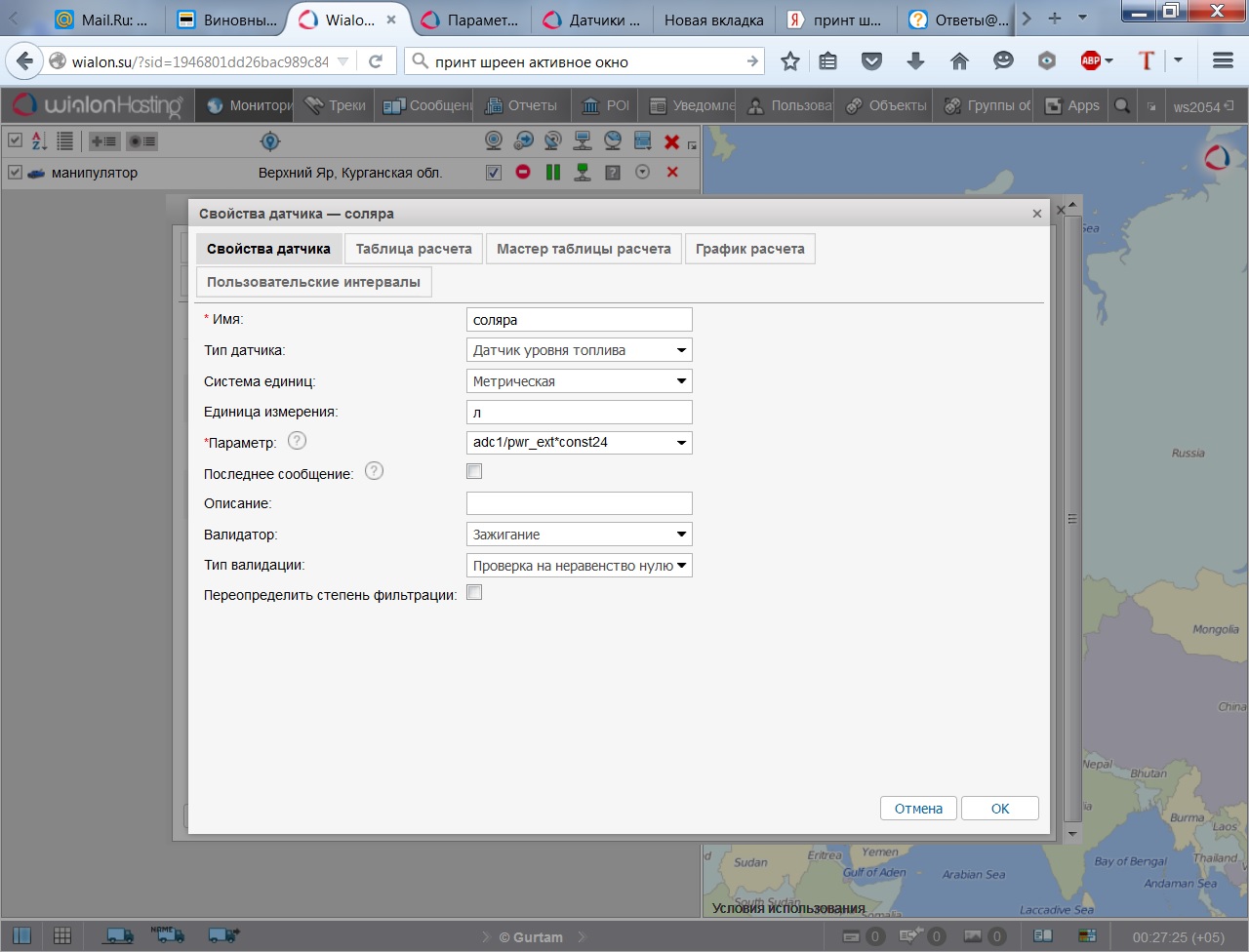Tick the Переопределить степень фильтрации checkbox
The image size is (1249, 952).
click(474, 593)
